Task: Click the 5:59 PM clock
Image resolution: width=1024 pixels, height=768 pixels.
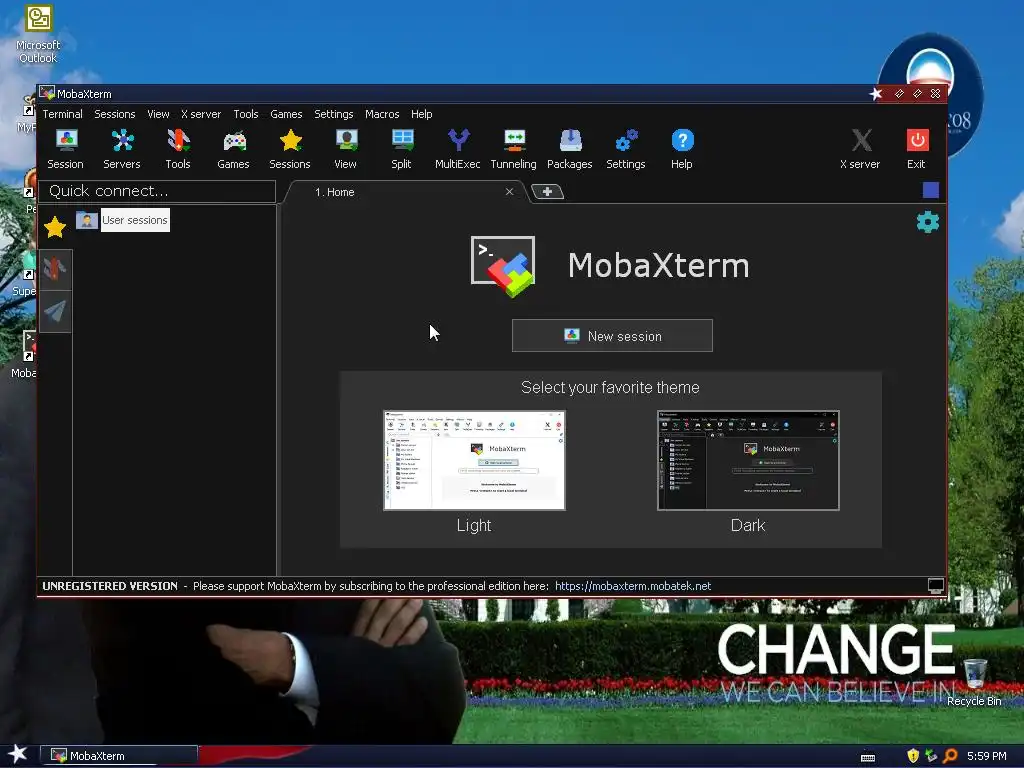Action: point(987,756)
